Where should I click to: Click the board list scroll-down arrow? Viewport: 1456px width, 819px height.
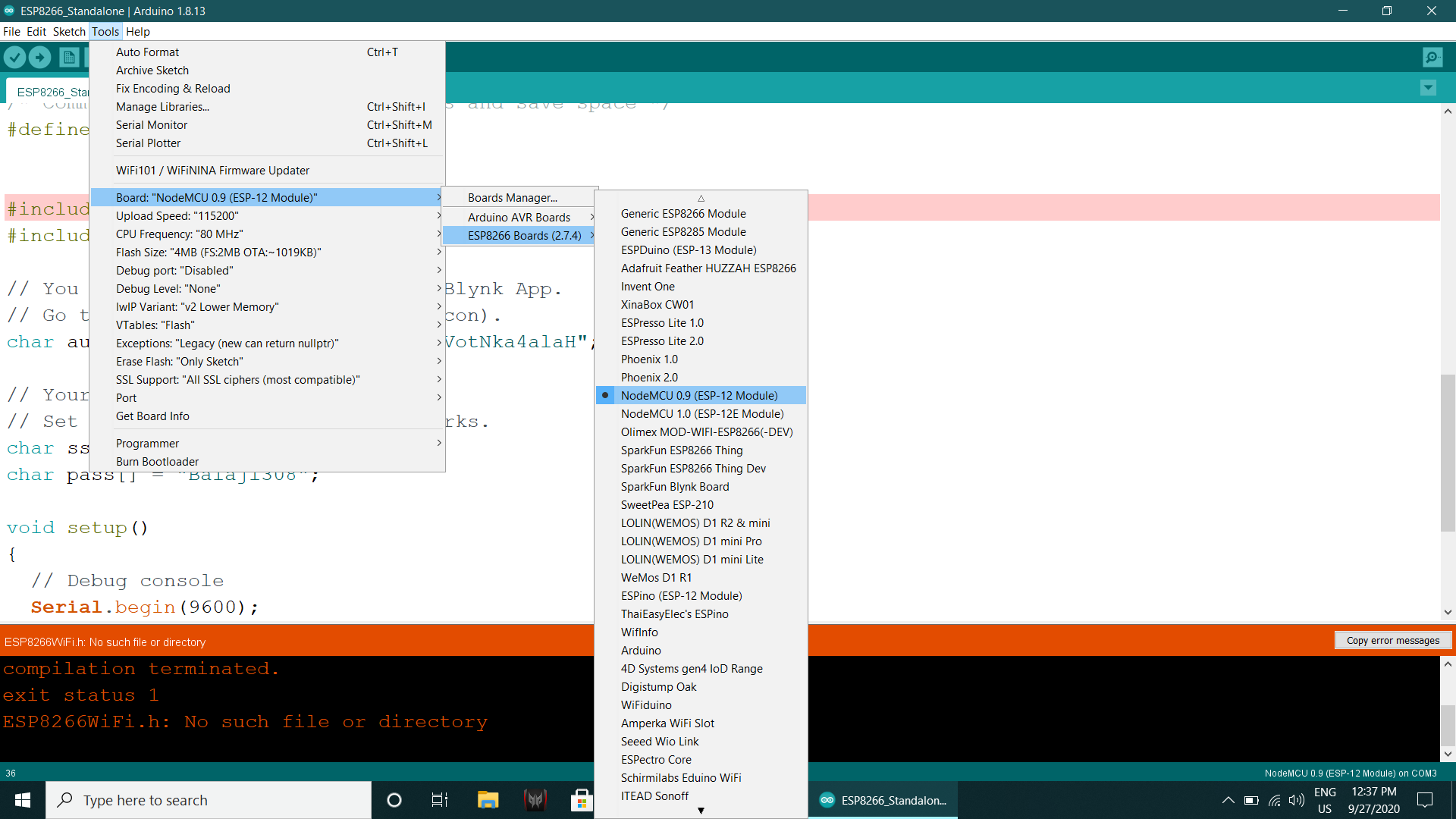pyautogui.click(x=701, y=811)
